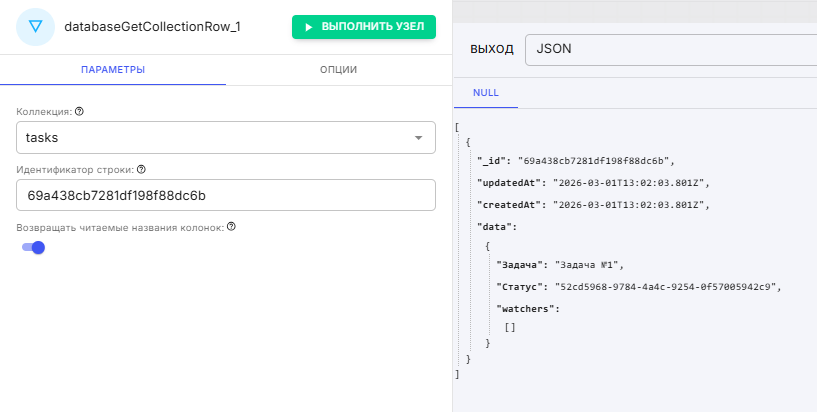
Task: Click the help icon beside Идентификатор строки
Action: coord(141,169)
